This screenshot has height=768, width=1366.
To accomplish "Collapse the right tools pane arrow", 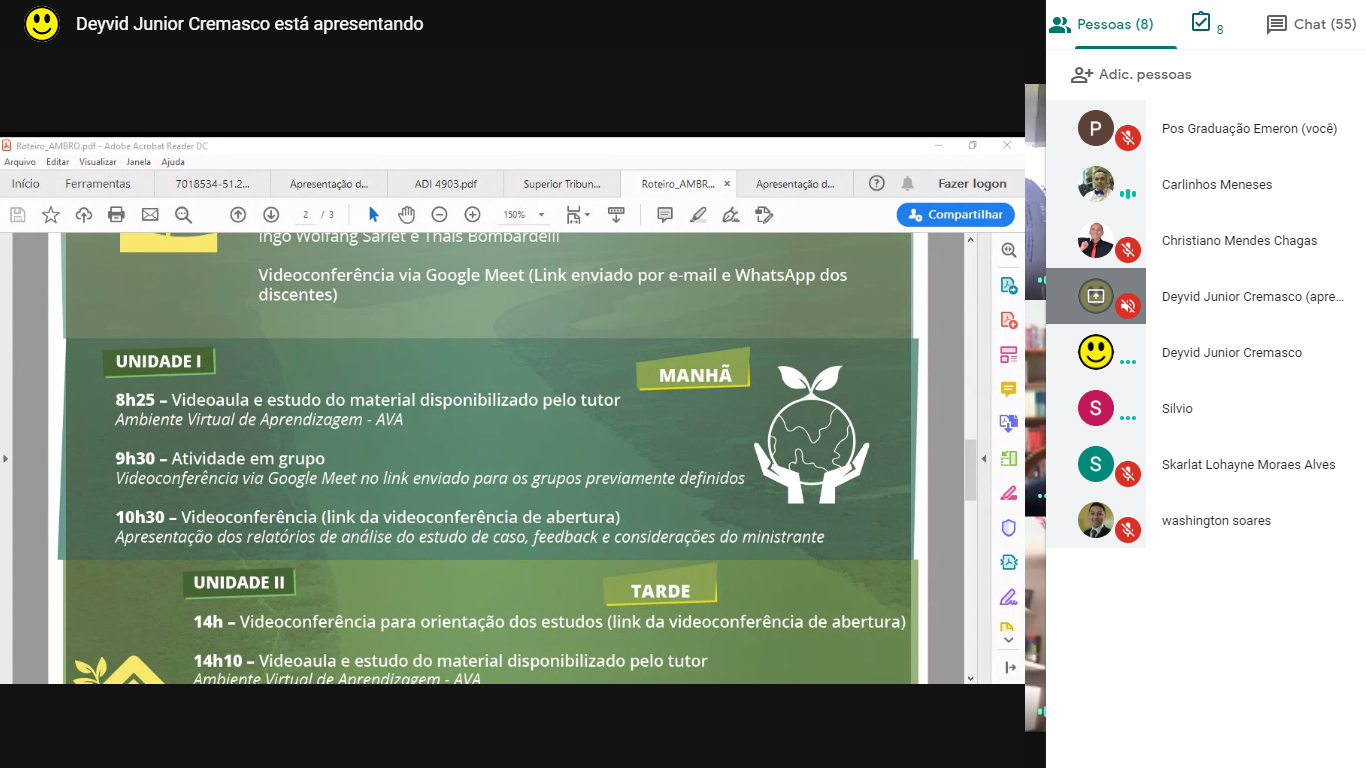I will [x=984, y=459].
